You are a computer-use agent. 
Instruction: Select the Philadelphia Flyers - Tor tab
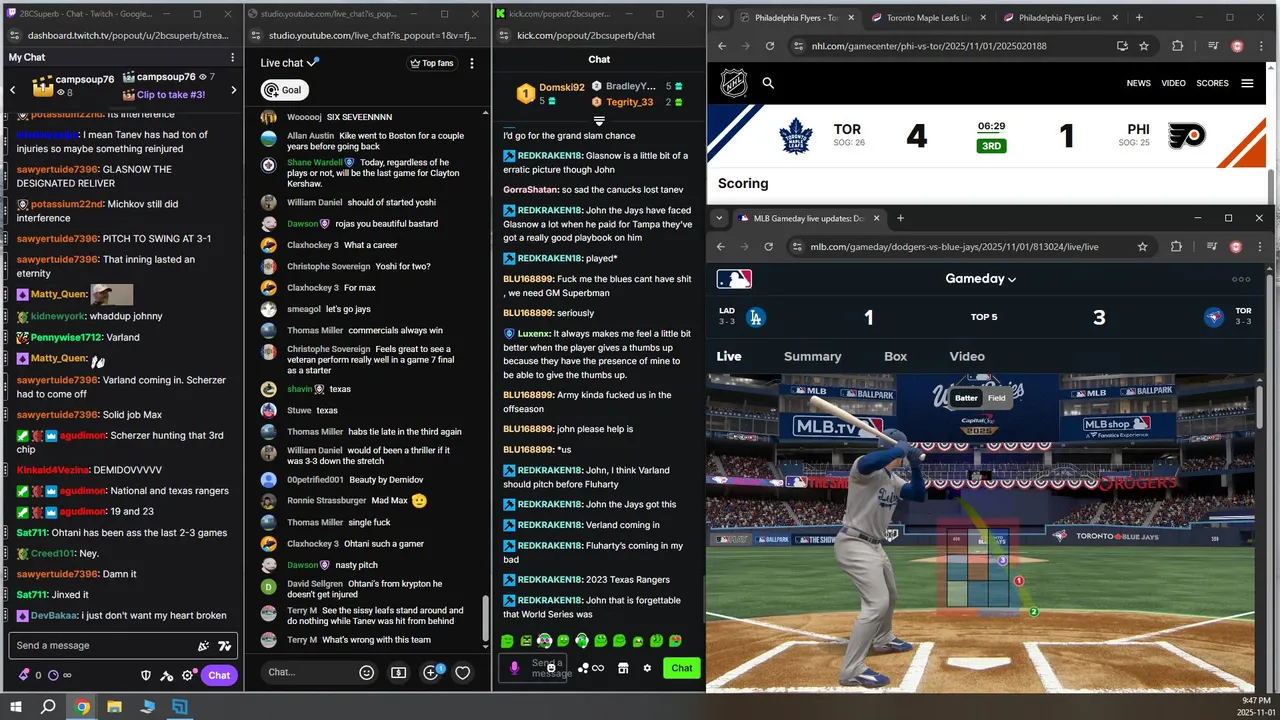[x=796, y=18]
